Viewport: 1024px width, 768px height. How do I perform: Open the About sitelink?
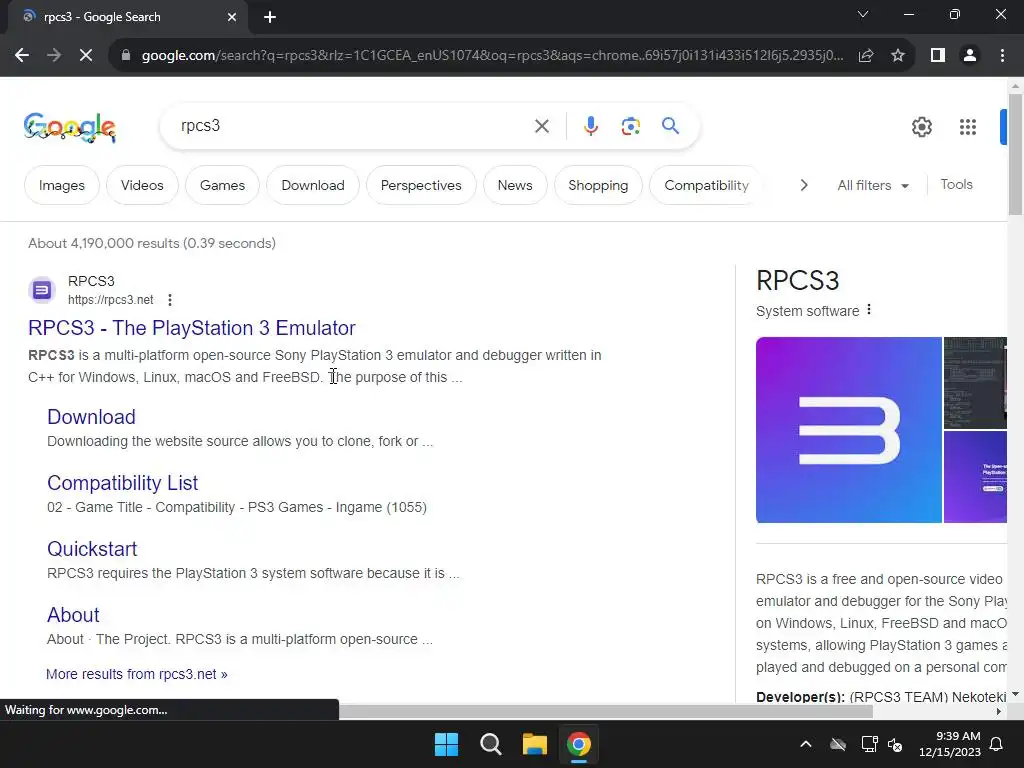point(73,615)
